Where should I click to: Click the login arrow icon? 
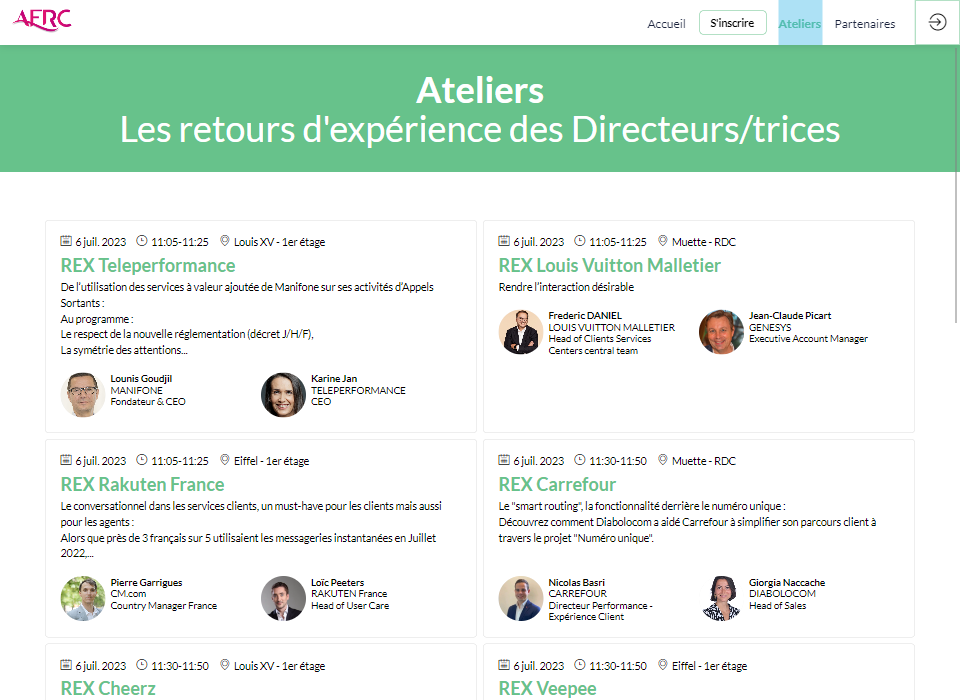click(x=937, y=23)
